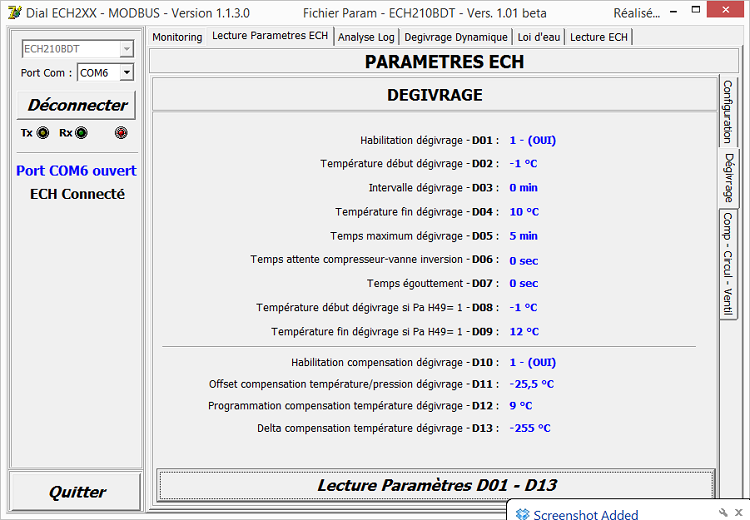Click the red status LED indicator
The height and width of the screenshot is (520, 750).
(x=121, y=133)
